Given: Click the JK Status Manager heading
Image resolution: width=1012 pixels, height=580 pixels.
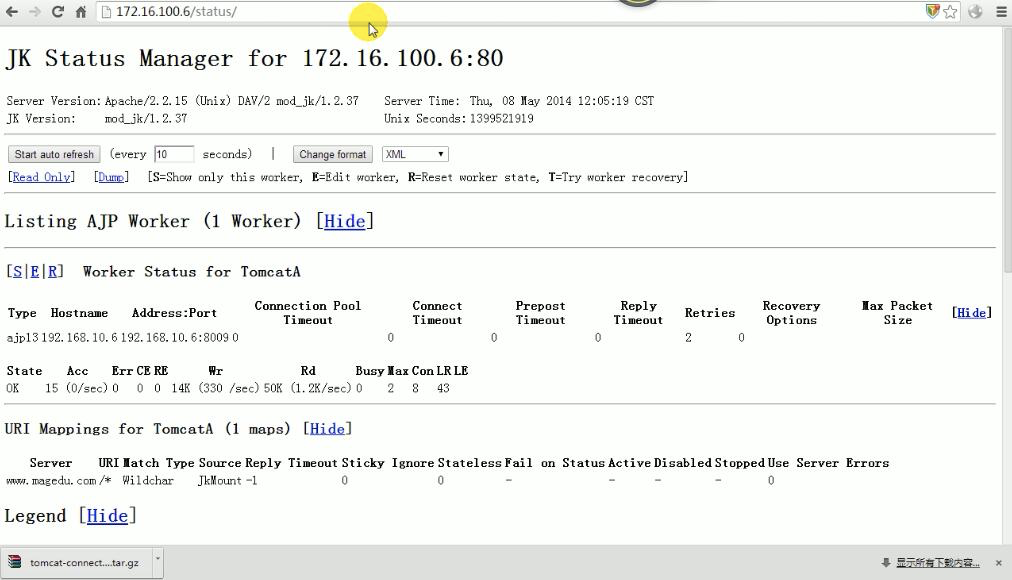Looking at the screenshot, I should click(x=254, y=58).
